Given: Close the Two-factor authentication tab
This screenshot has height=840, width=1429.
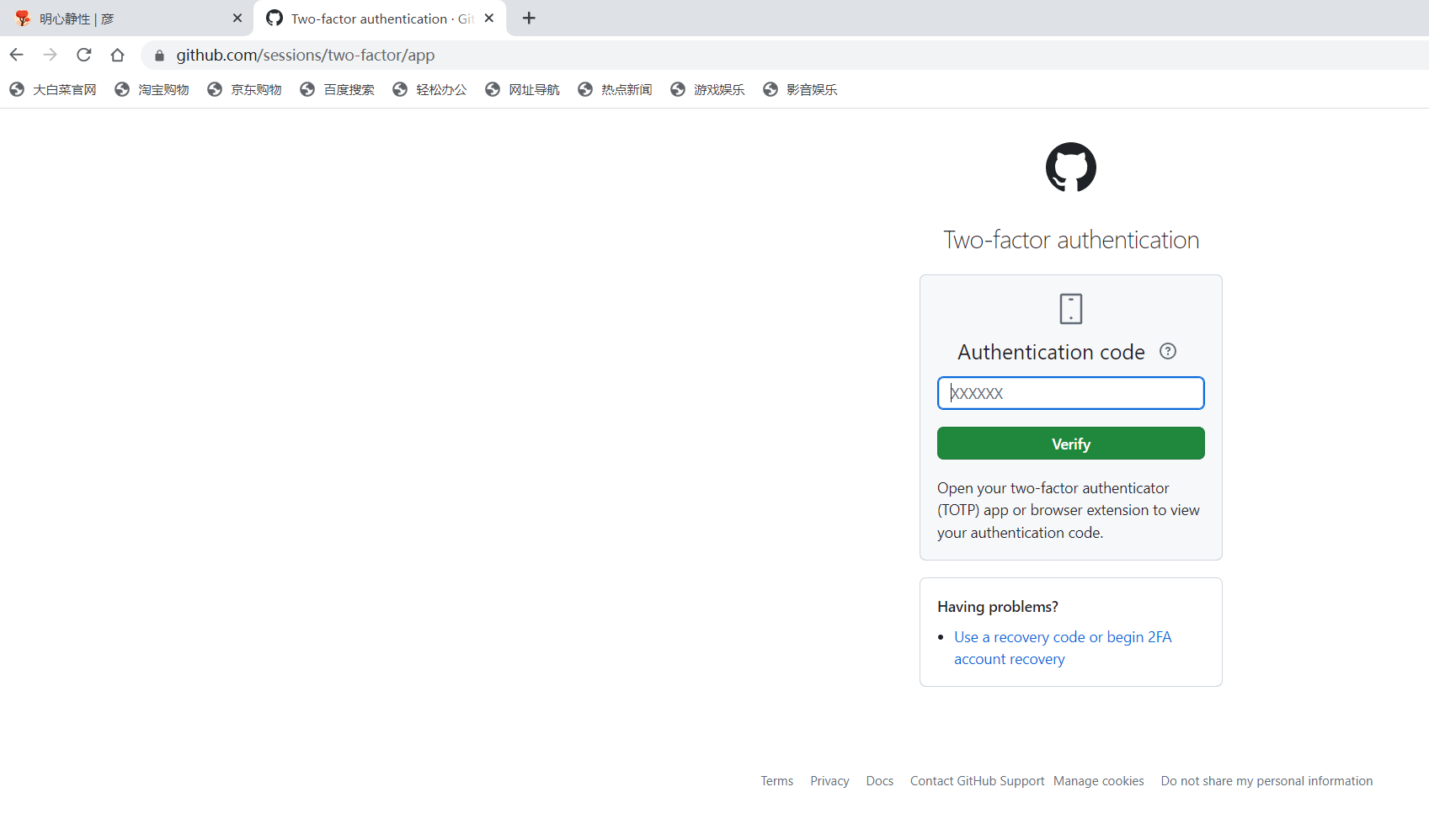Looking at the screenshot, I should pyautogui.click(x=489, y=19).
